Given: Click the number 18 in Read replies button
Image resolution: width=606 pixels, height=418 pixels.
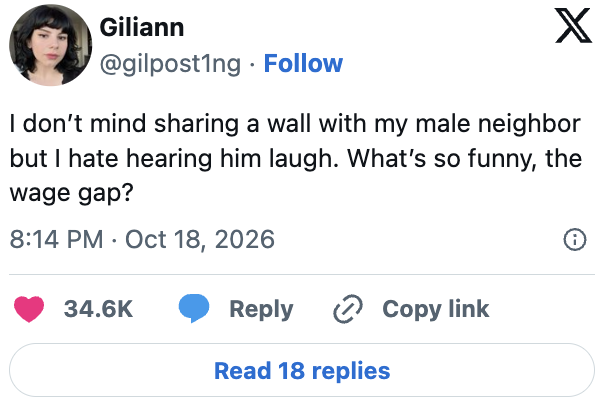Looking at the screenshot, I should [291, 370].
